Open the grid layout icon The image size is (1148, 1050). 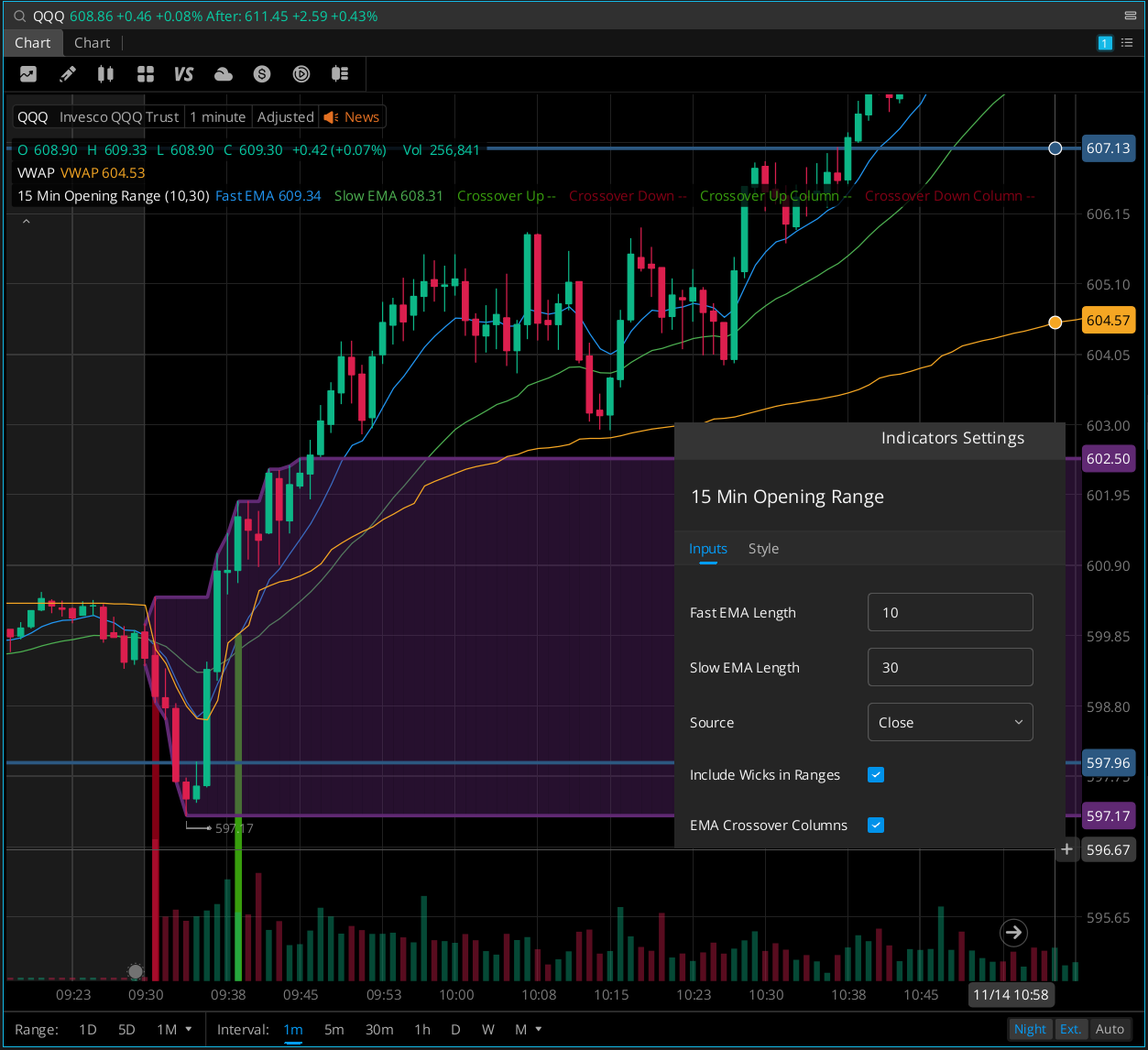145,74
